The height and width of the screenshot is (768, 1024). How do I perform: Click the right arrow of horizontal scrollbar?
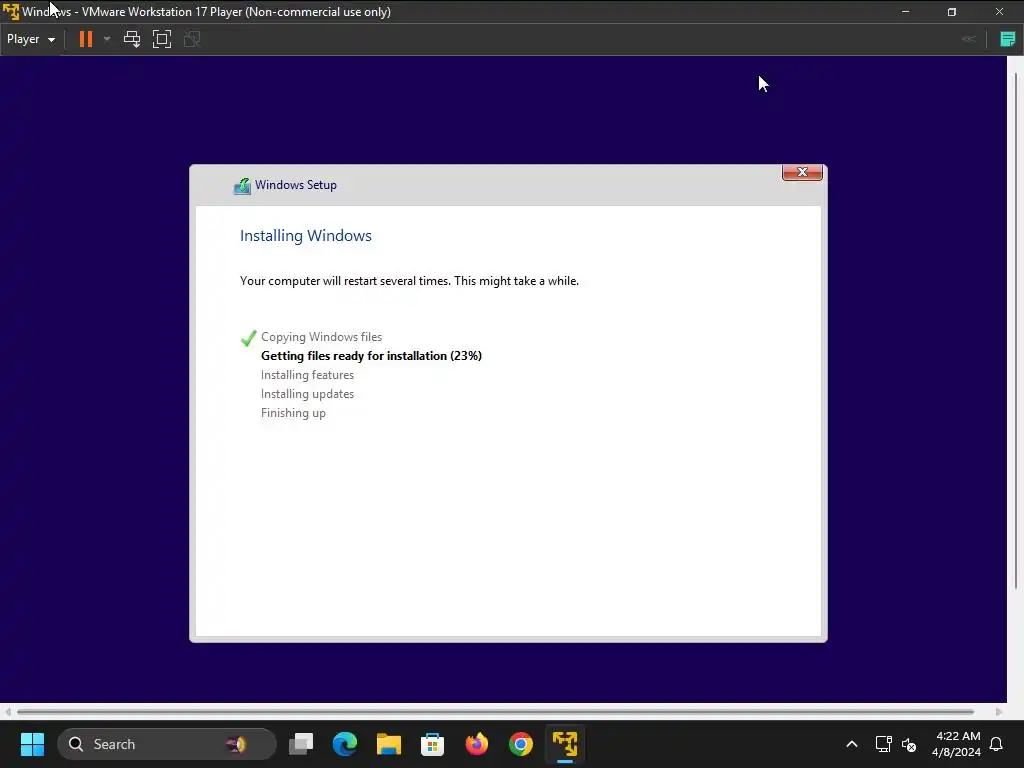(999, 712)
